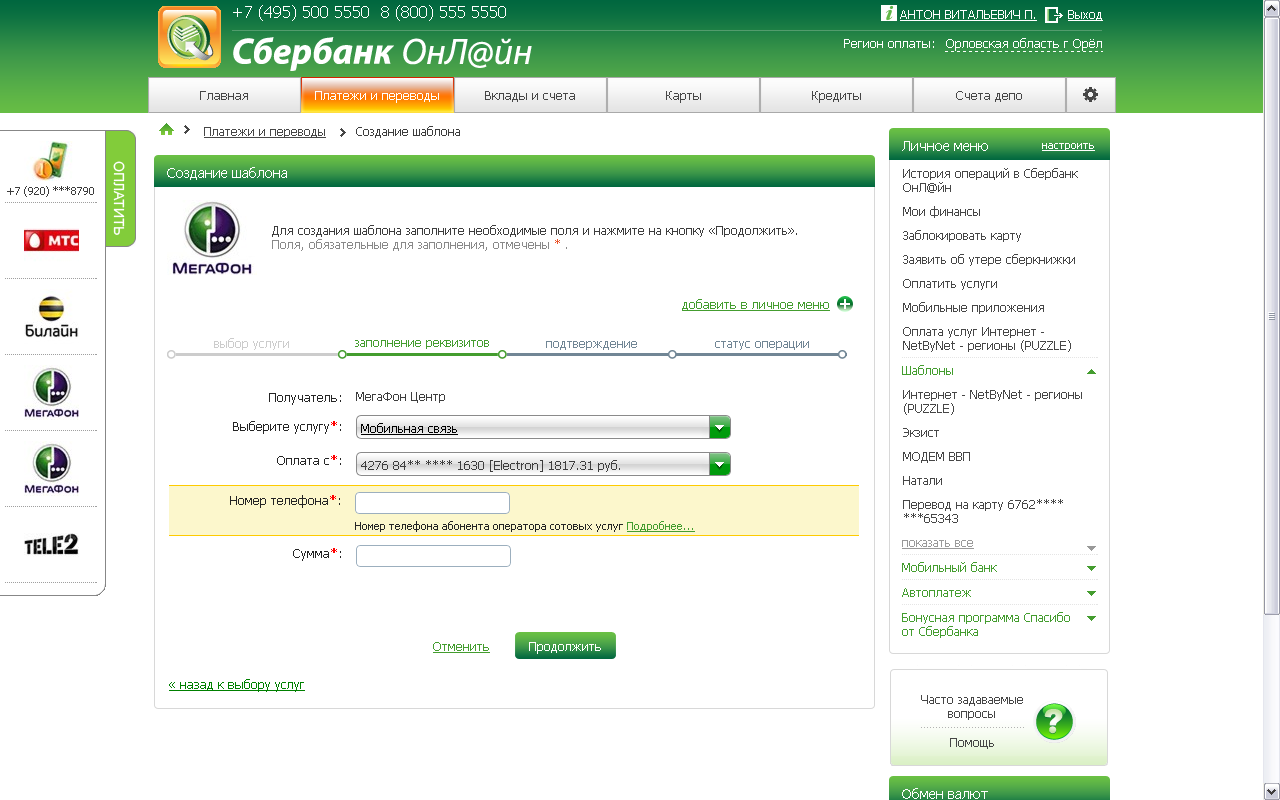Choose the МТС operator logo
The height and width of the screenshot is (800, 1280).
coord(51,240)
